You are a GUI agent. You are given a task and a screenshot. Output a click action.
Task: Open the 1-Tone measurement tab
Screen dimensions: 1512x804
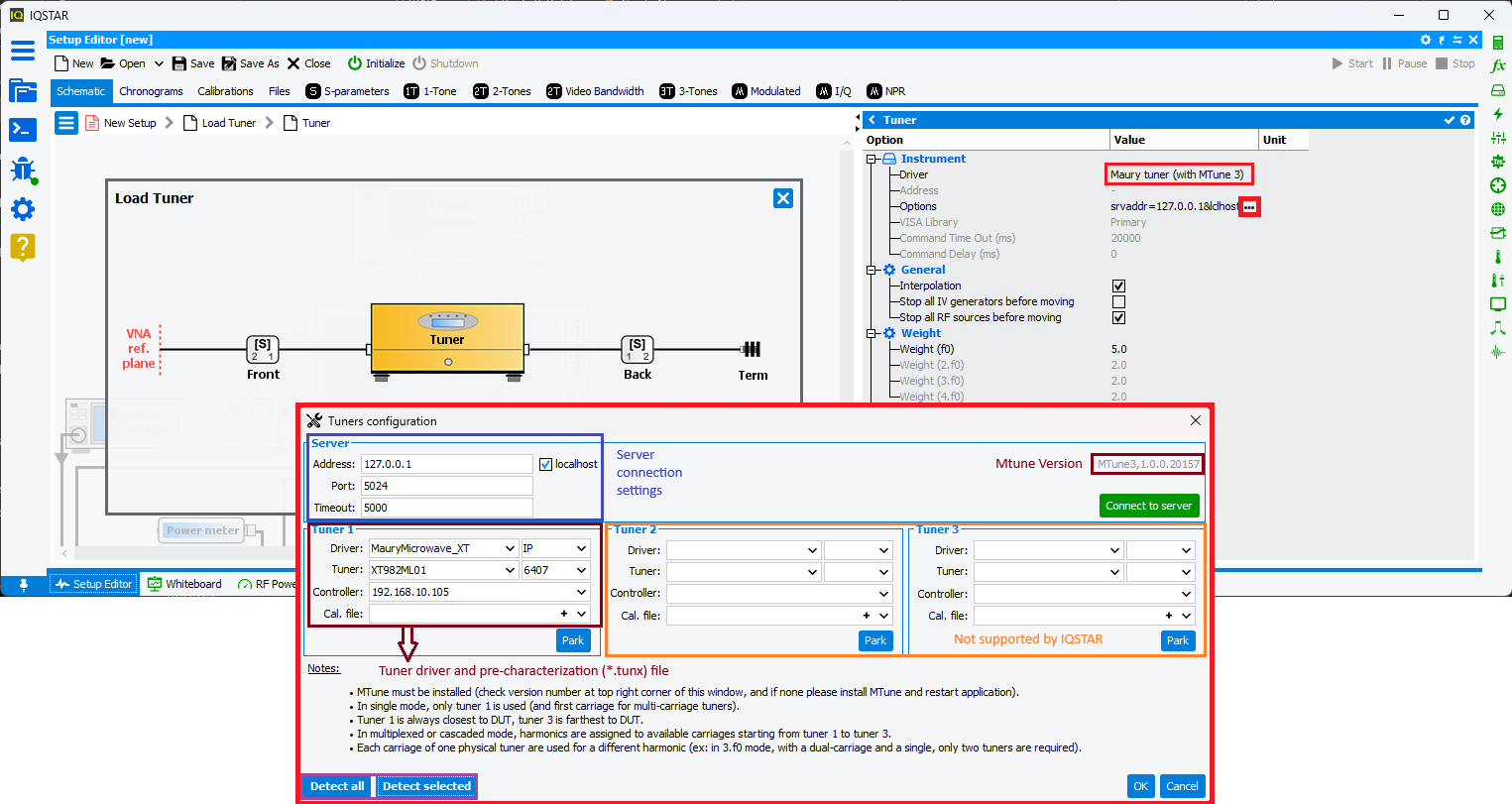click(x=430, y=91)
